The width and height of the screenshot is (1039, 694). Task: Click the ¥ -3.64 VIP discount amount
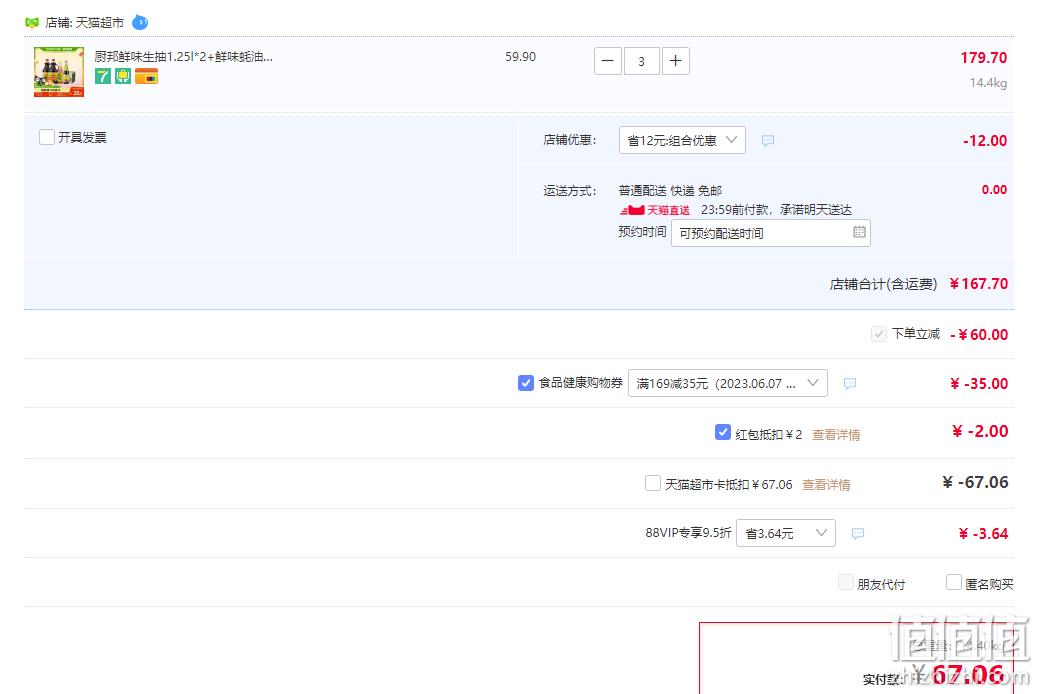[983, 534]
